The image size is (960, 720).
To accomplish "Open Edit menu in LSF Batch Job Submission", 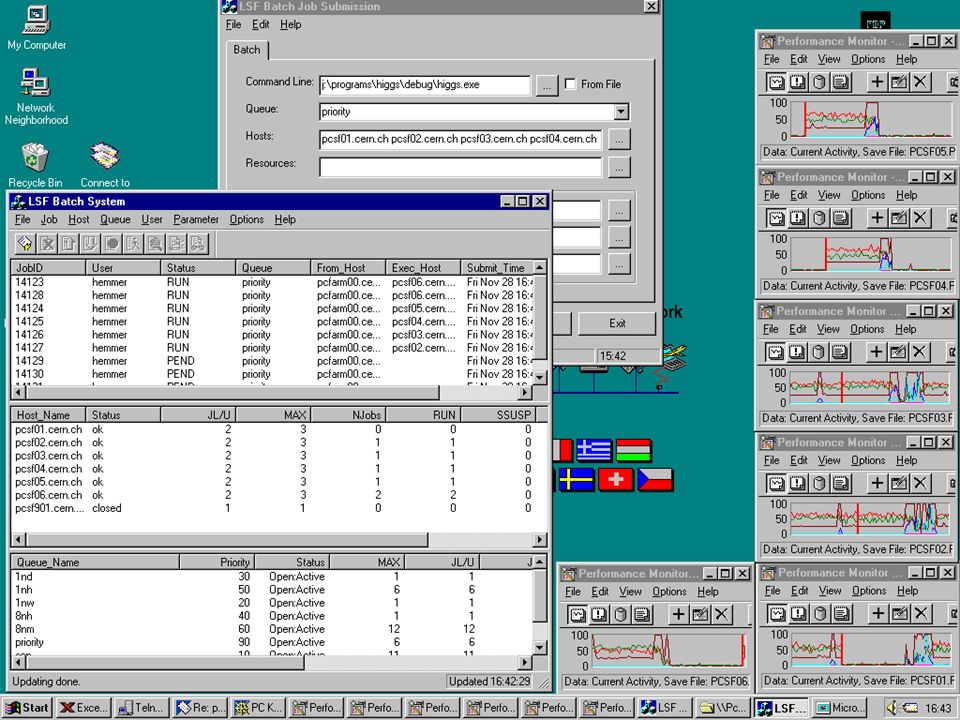I will [260, 24].
